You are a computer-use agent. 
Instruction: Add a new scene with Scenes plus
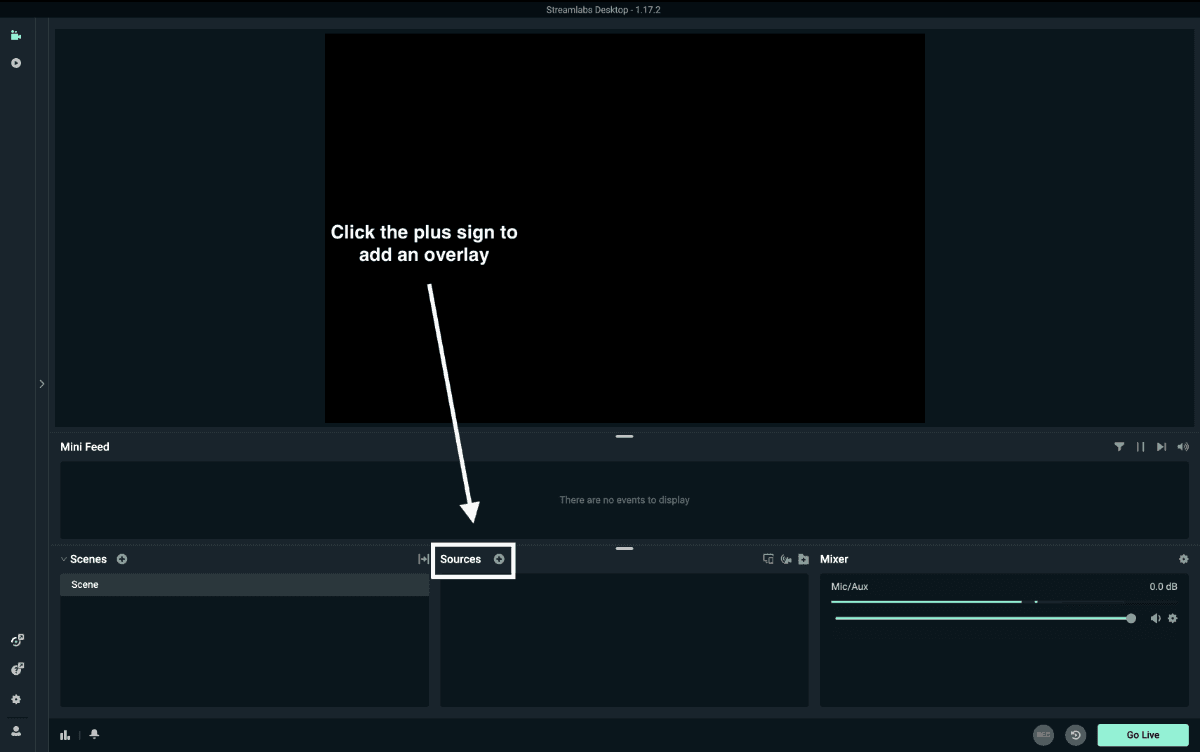122,559
